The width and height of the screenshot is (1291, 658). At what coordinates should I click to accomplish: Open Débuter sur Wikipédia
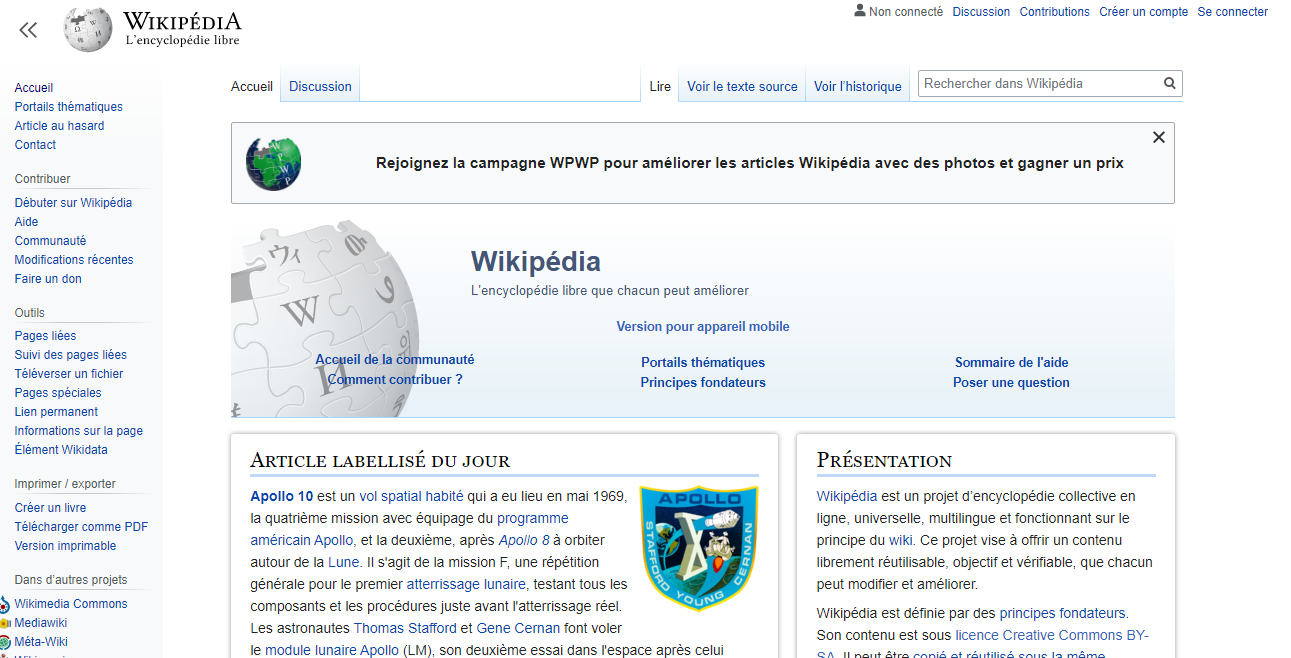coord(73,203)
